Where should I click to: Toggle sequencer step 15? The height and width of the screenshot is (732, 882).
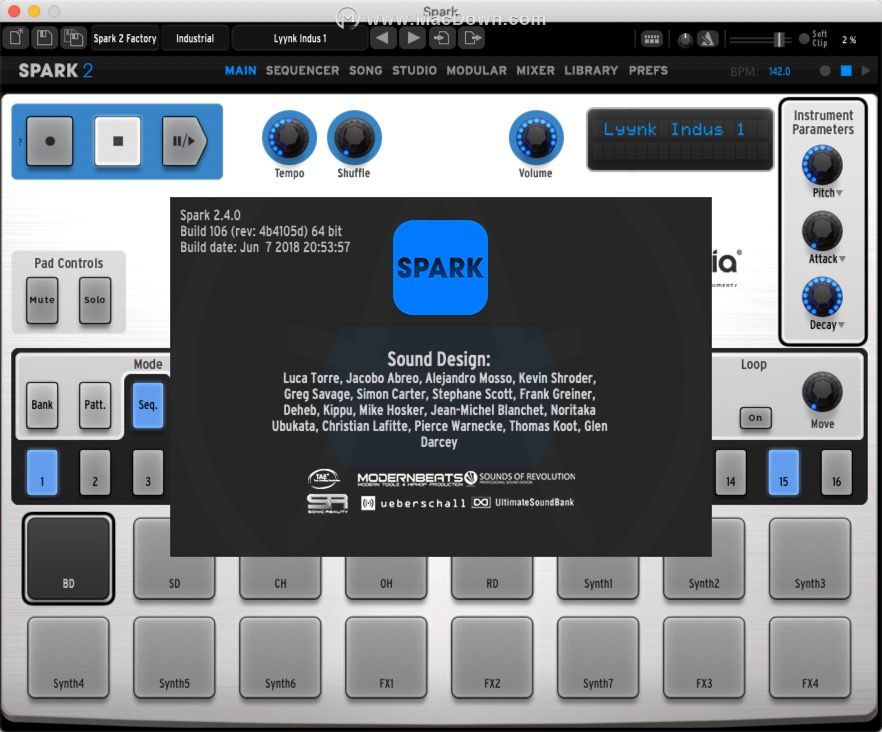(x=784, y=473)
